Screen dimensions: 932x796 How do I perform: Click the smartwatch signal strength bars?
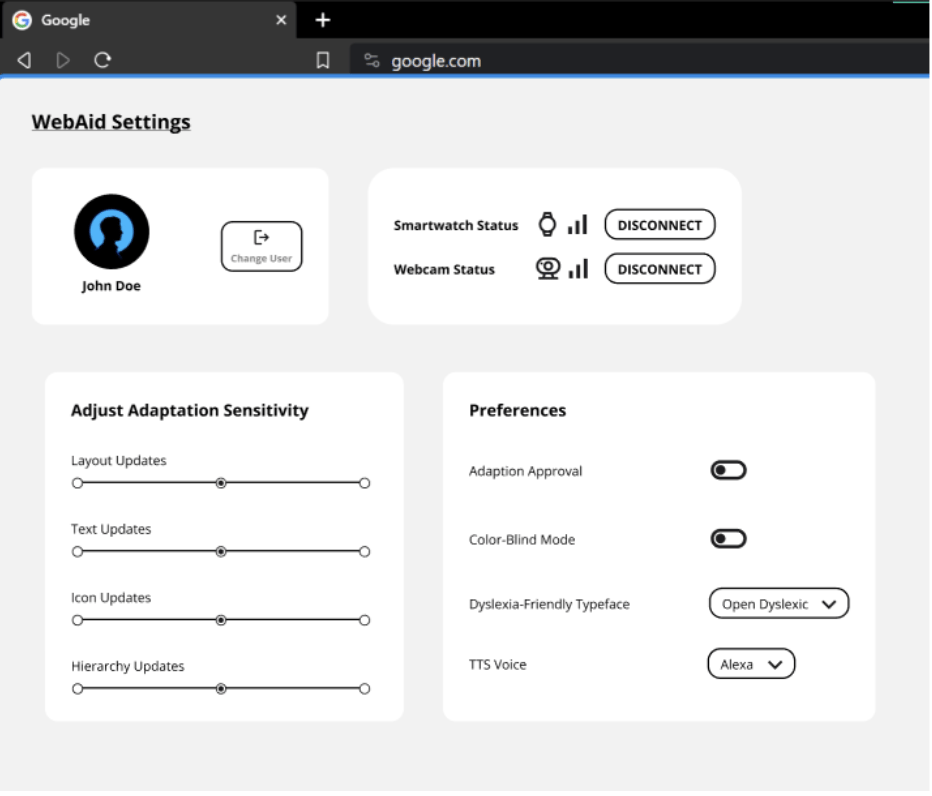578,225
